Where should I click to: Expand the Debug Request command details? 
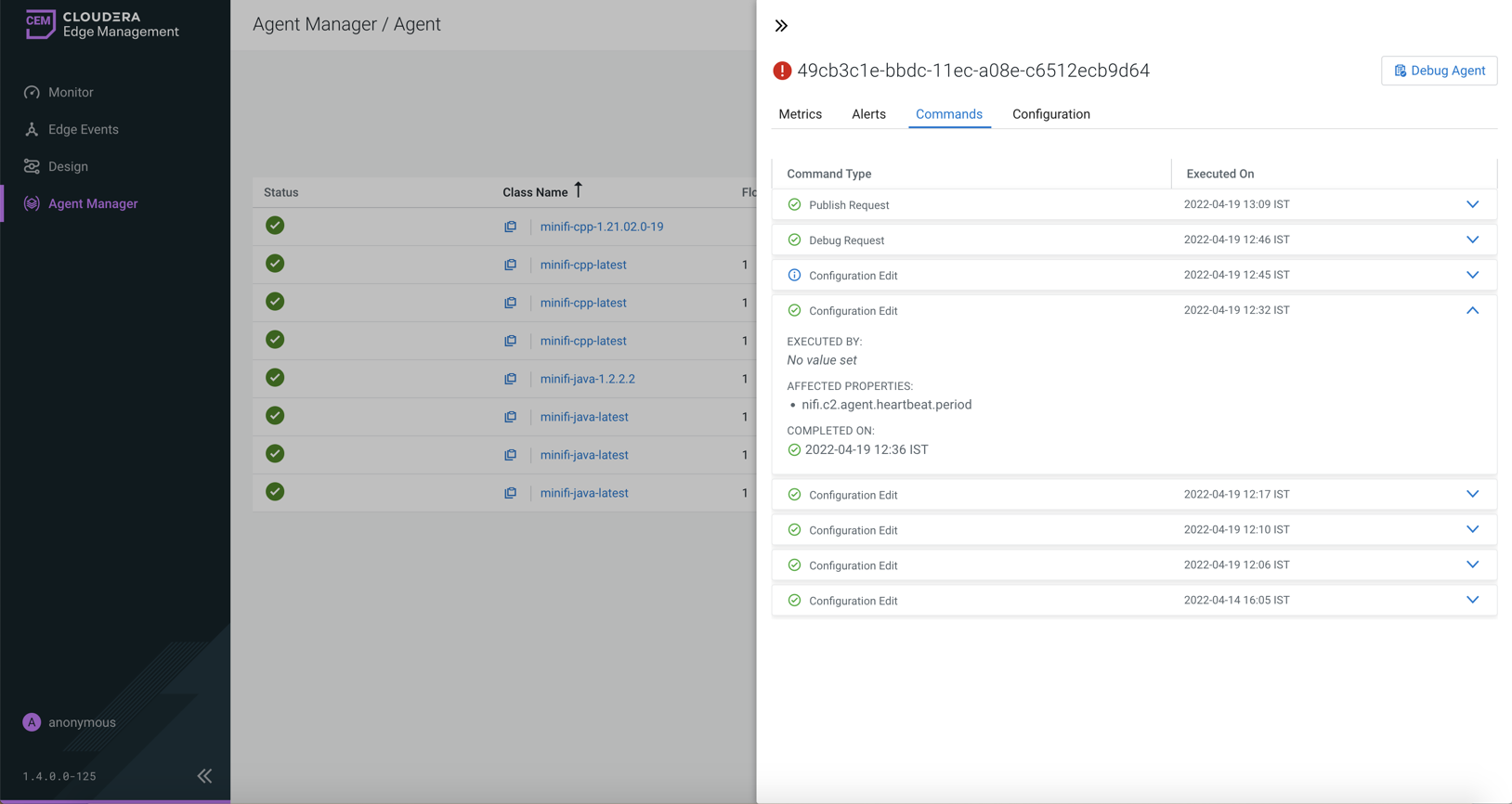pos(1472,240)
